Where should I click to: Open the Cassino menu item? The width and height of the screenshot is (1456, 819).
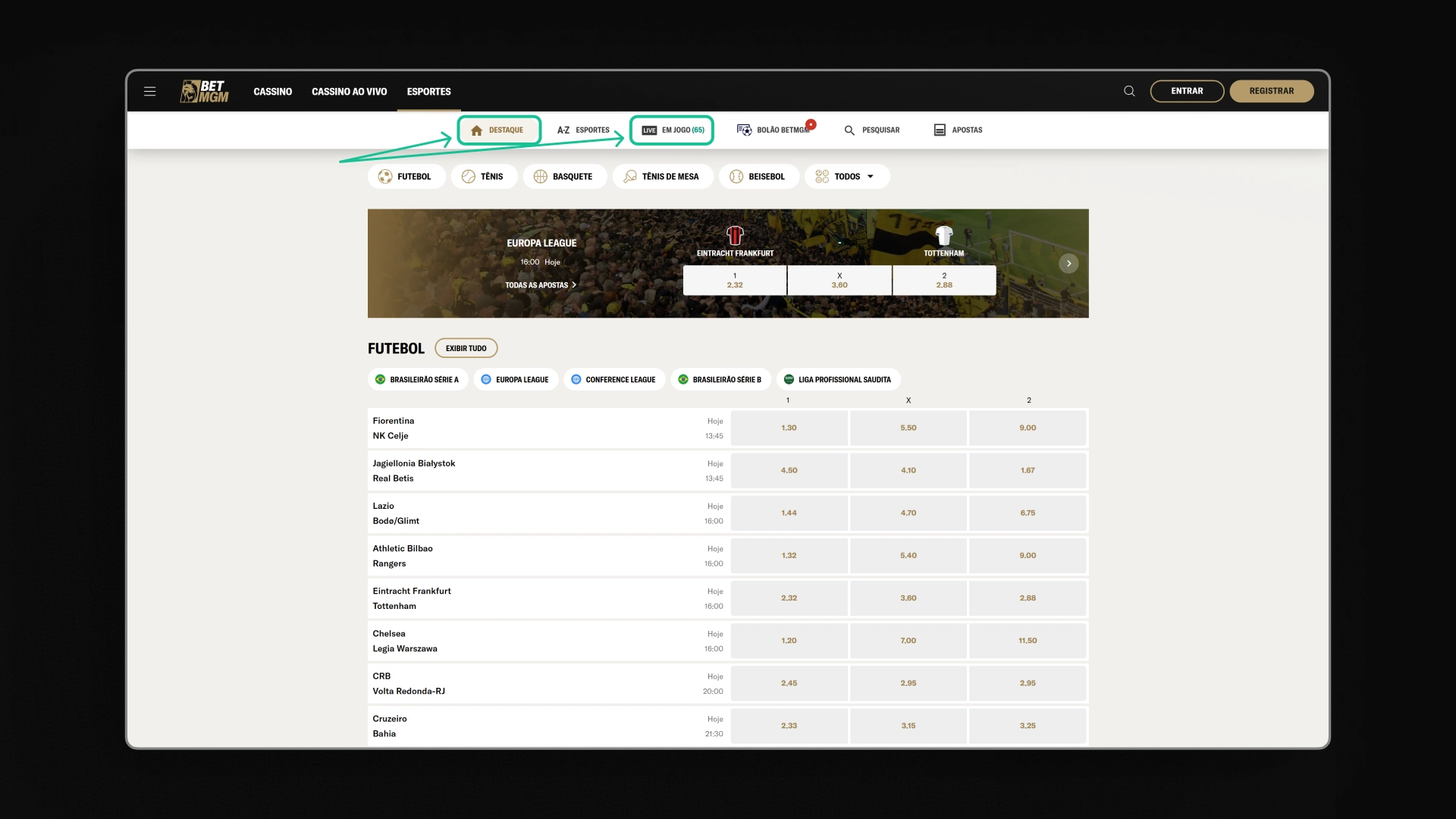tap(273, 92)
